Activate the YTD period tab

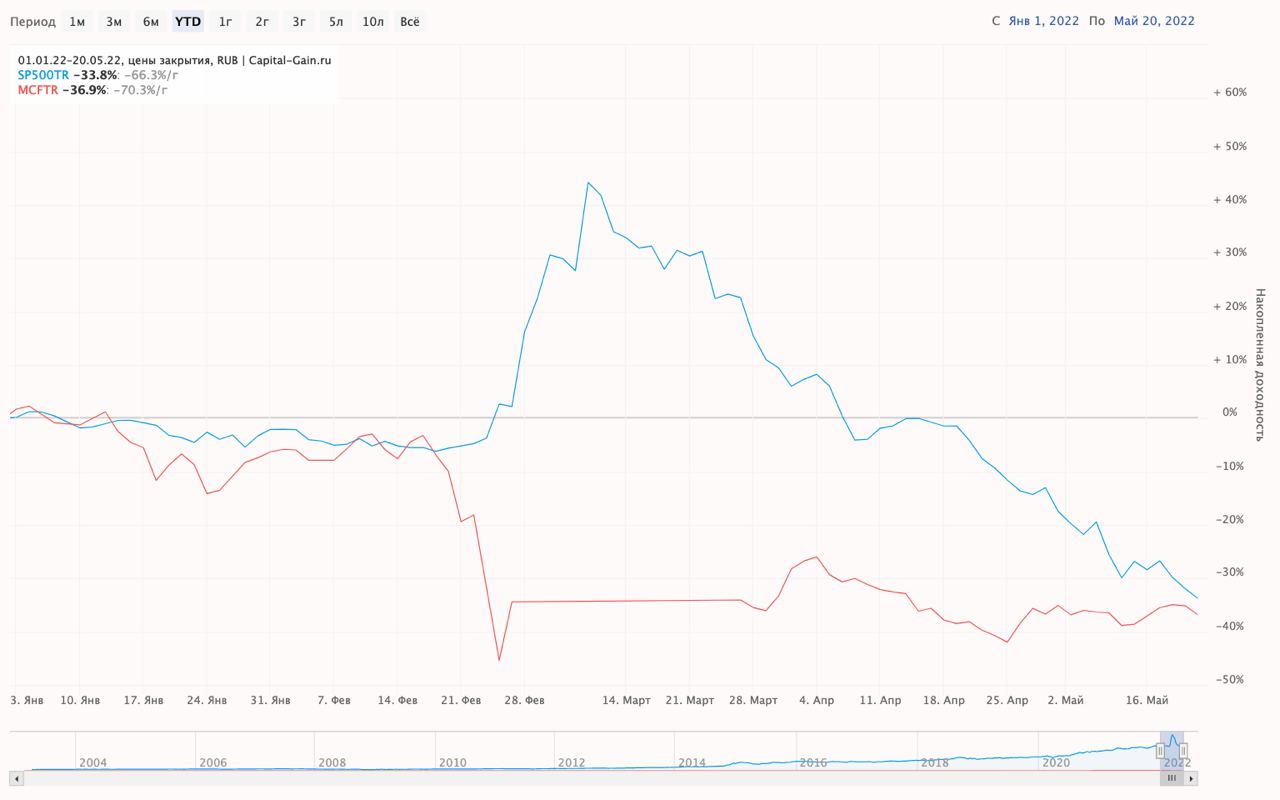188,21
